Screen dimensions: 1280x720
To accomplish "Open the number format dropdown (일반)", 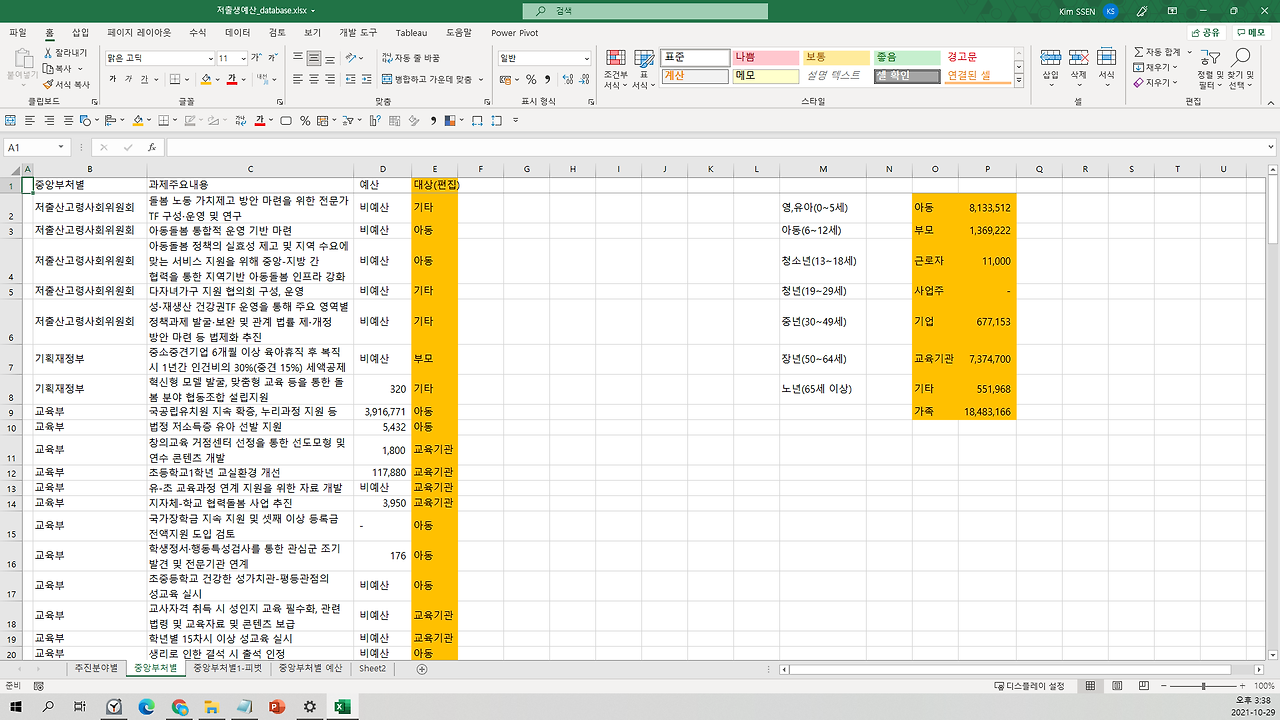I will tap(586, 58).
